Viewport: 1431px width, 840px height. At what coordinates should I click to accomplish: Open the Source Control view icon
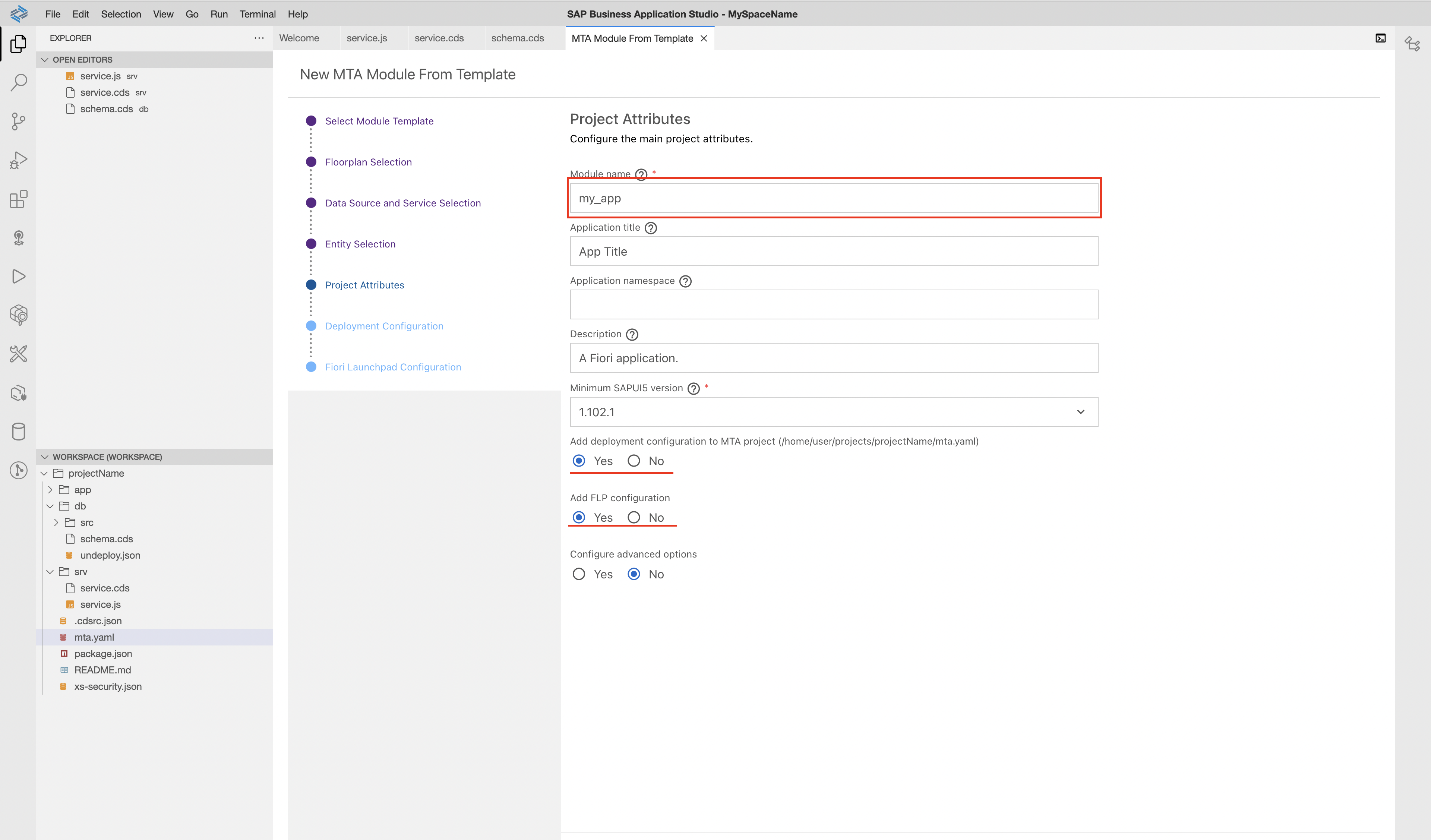[x=18, y=121]
